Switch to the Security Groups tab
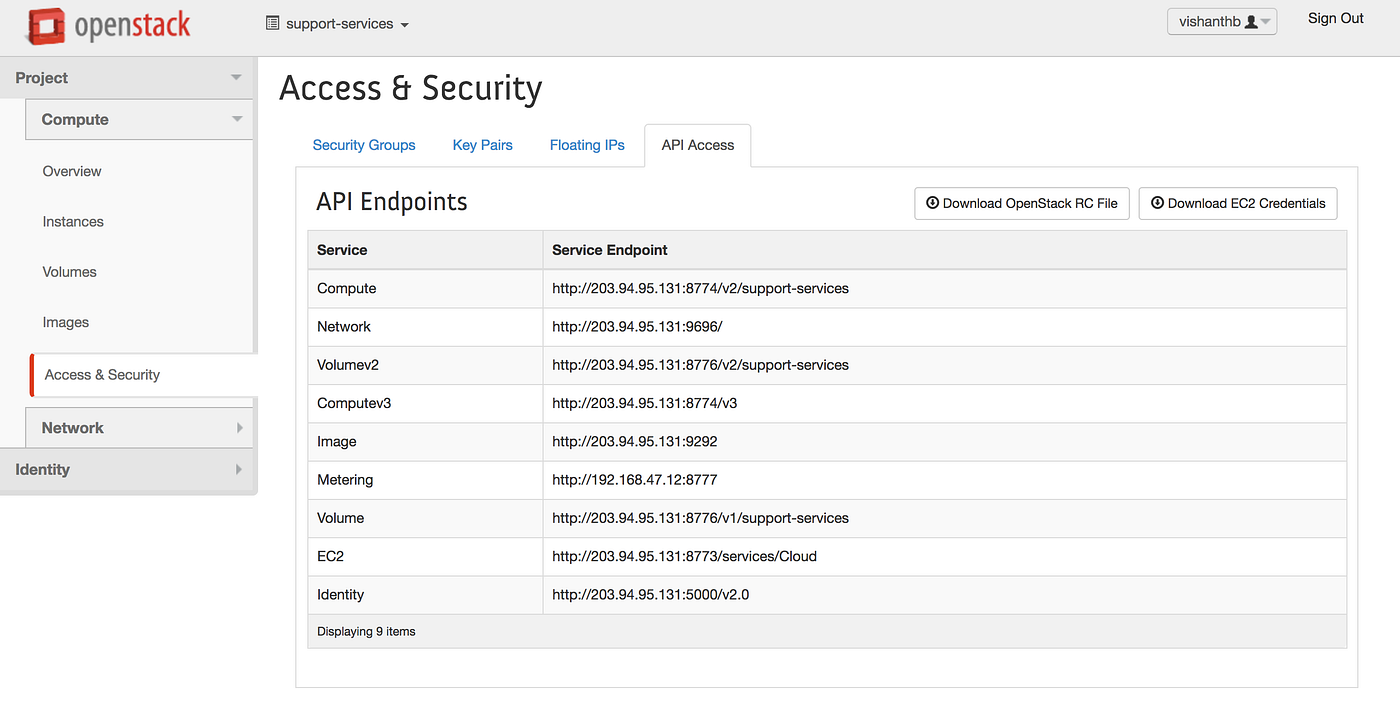The height and width of the screenshot is (709, 1400). [364, 145]
